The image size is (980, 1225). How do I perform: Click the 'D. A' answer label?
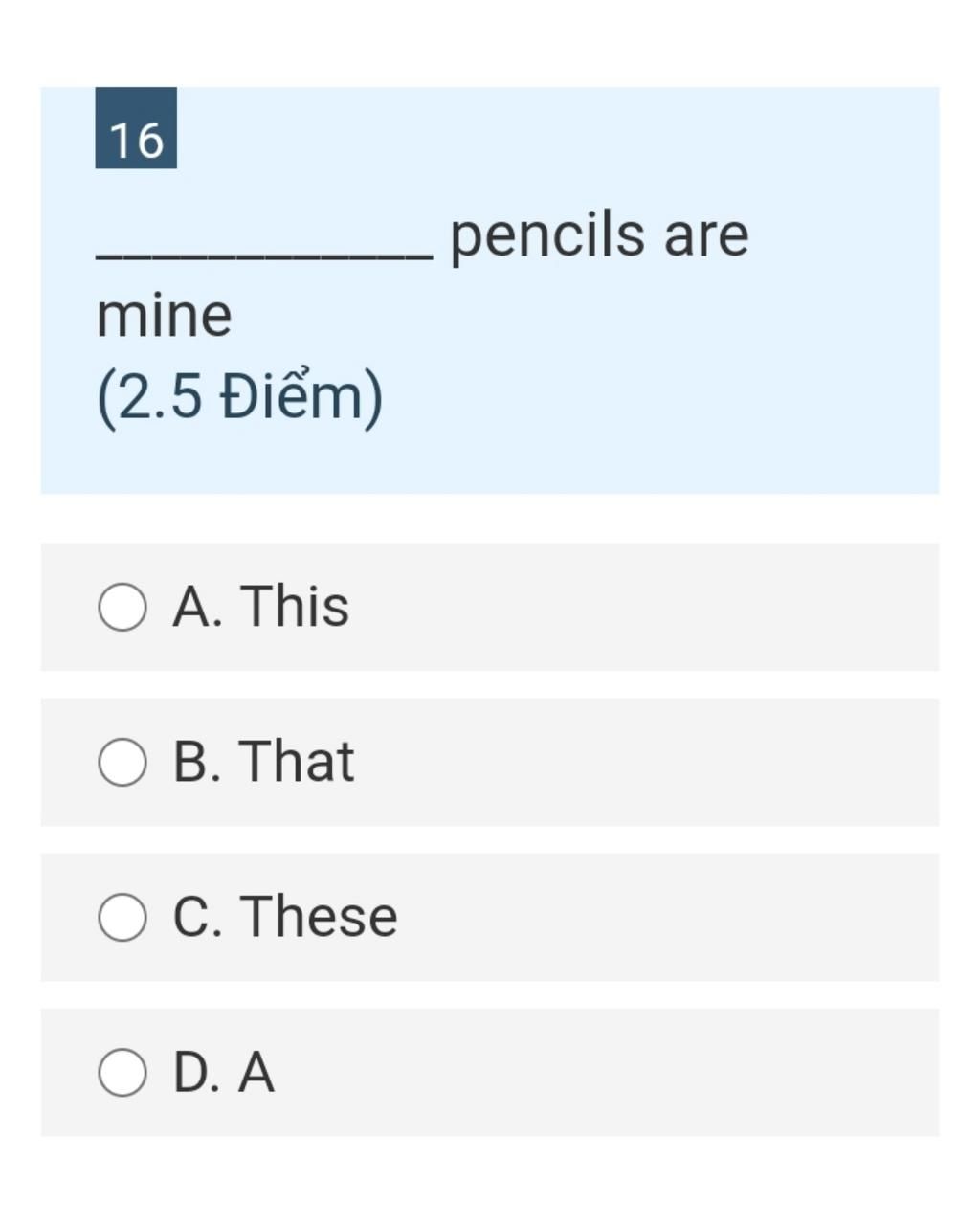223,1072
